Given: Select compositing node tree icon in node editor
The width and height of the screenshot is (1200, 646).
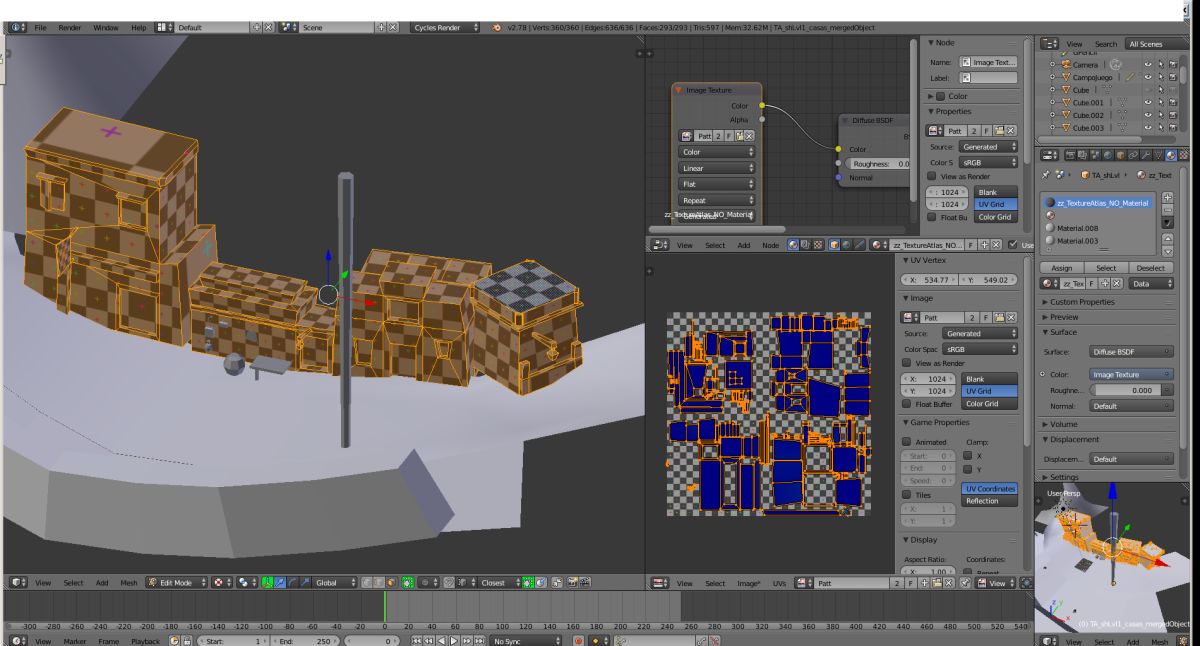Looking at the screenshot, I should (x=805, y=245).
